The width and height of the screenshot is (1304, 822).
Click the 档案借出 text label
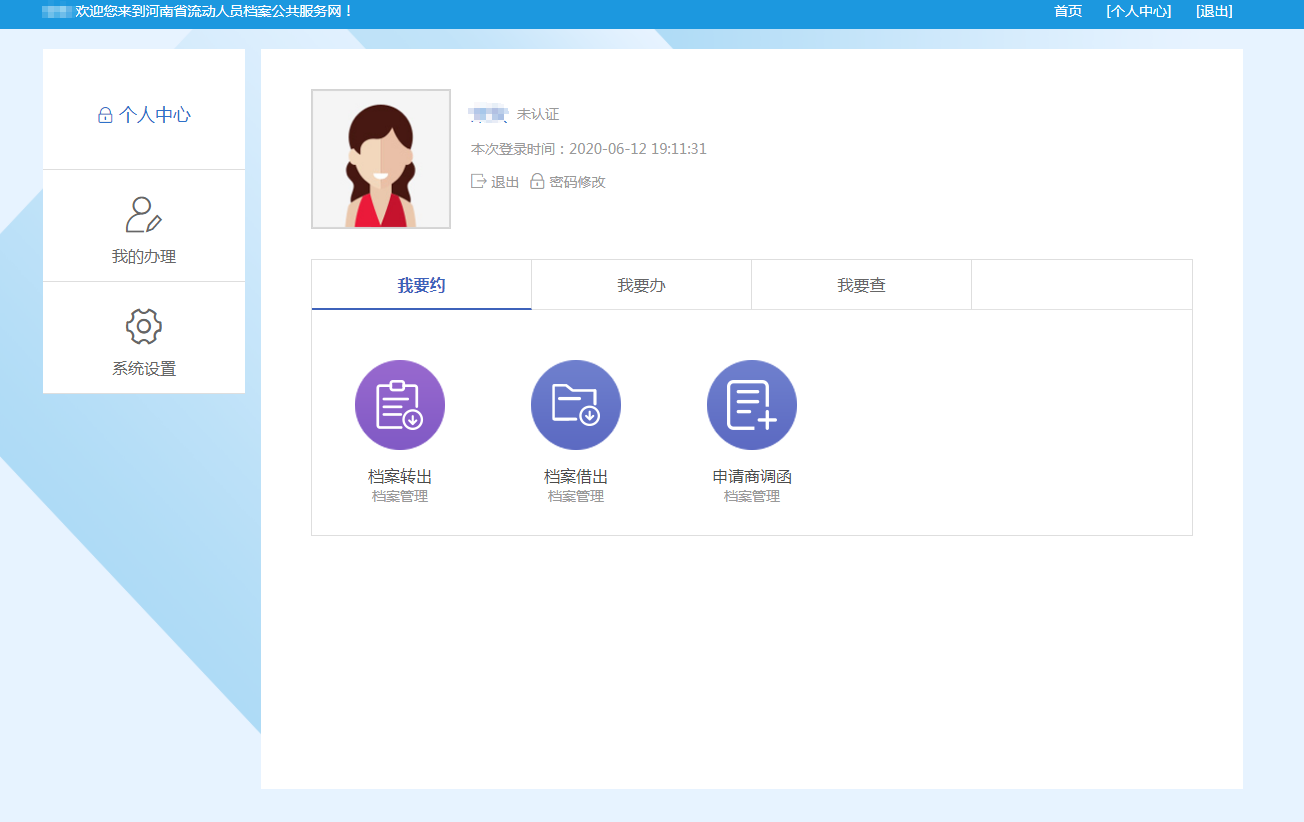pos(576,477)
